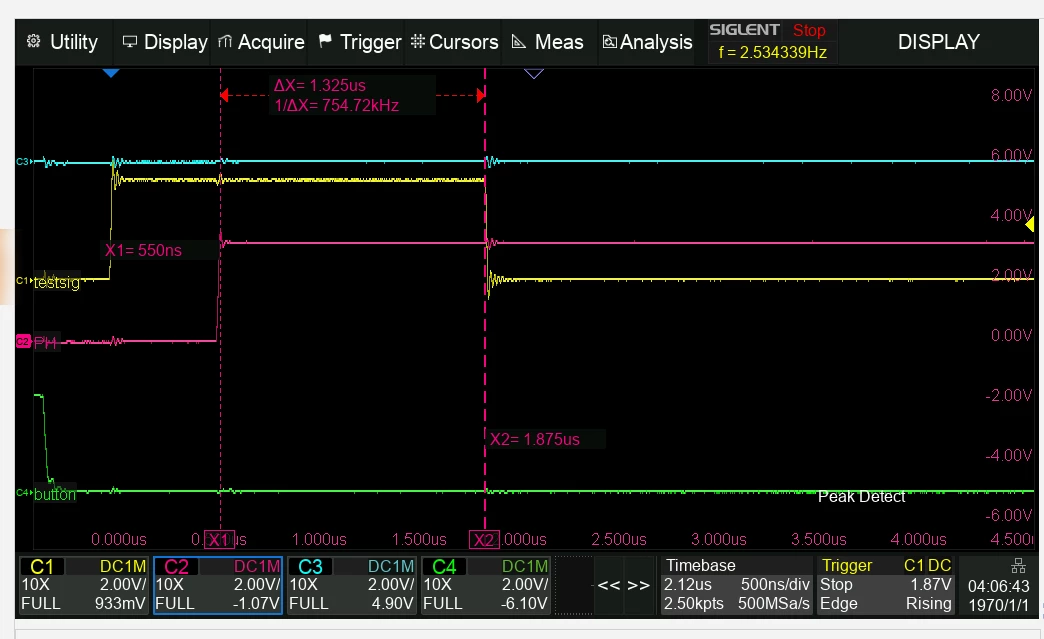Open the C4 channel settings box

485,585
